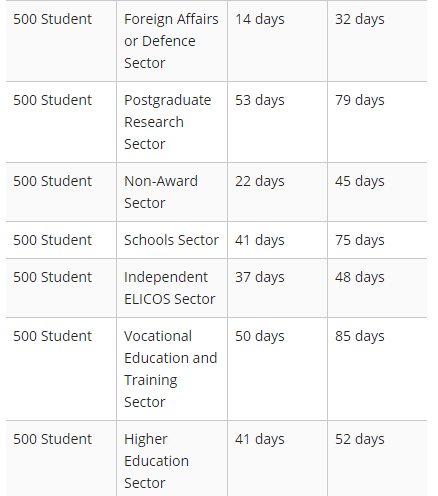The height and width of the screenshot is (496, 438).
Task: Click the Schools Sector cell
Action: (171, 240)
